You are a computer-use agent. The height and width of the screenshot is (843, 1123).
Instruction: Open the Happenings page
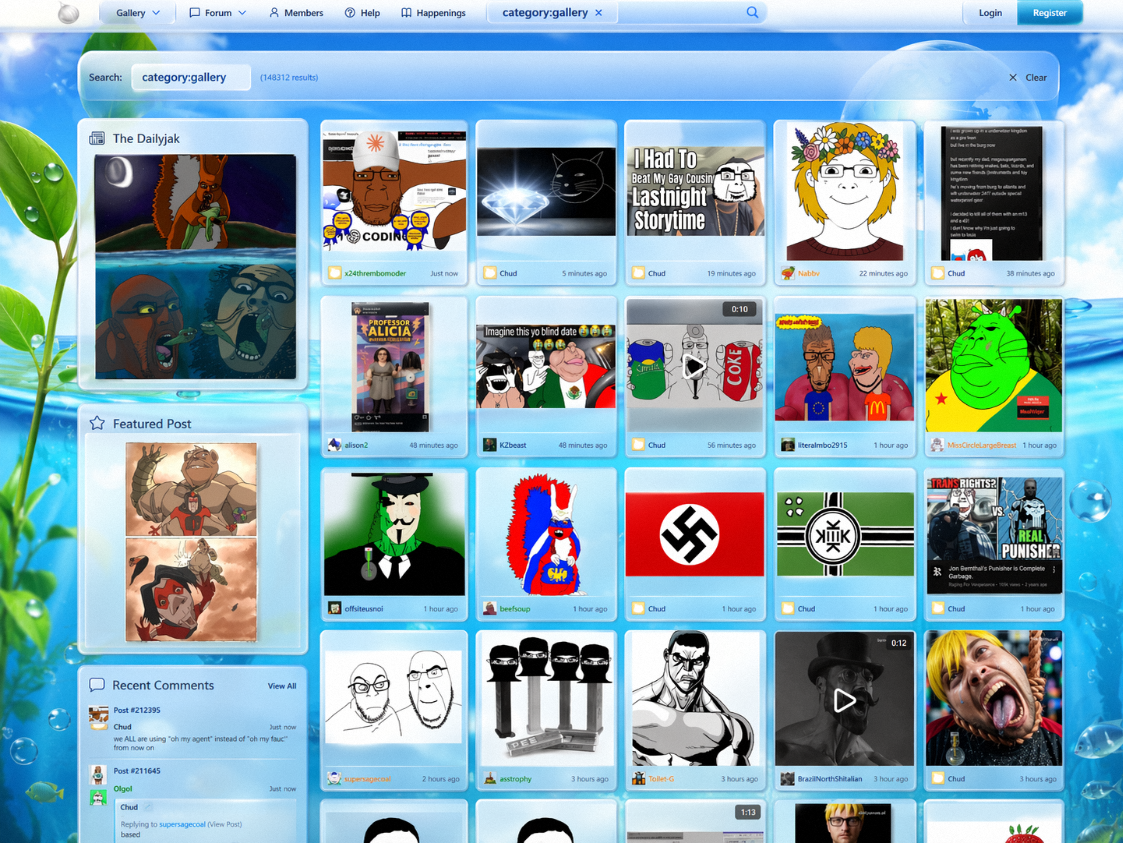[440, 13]
